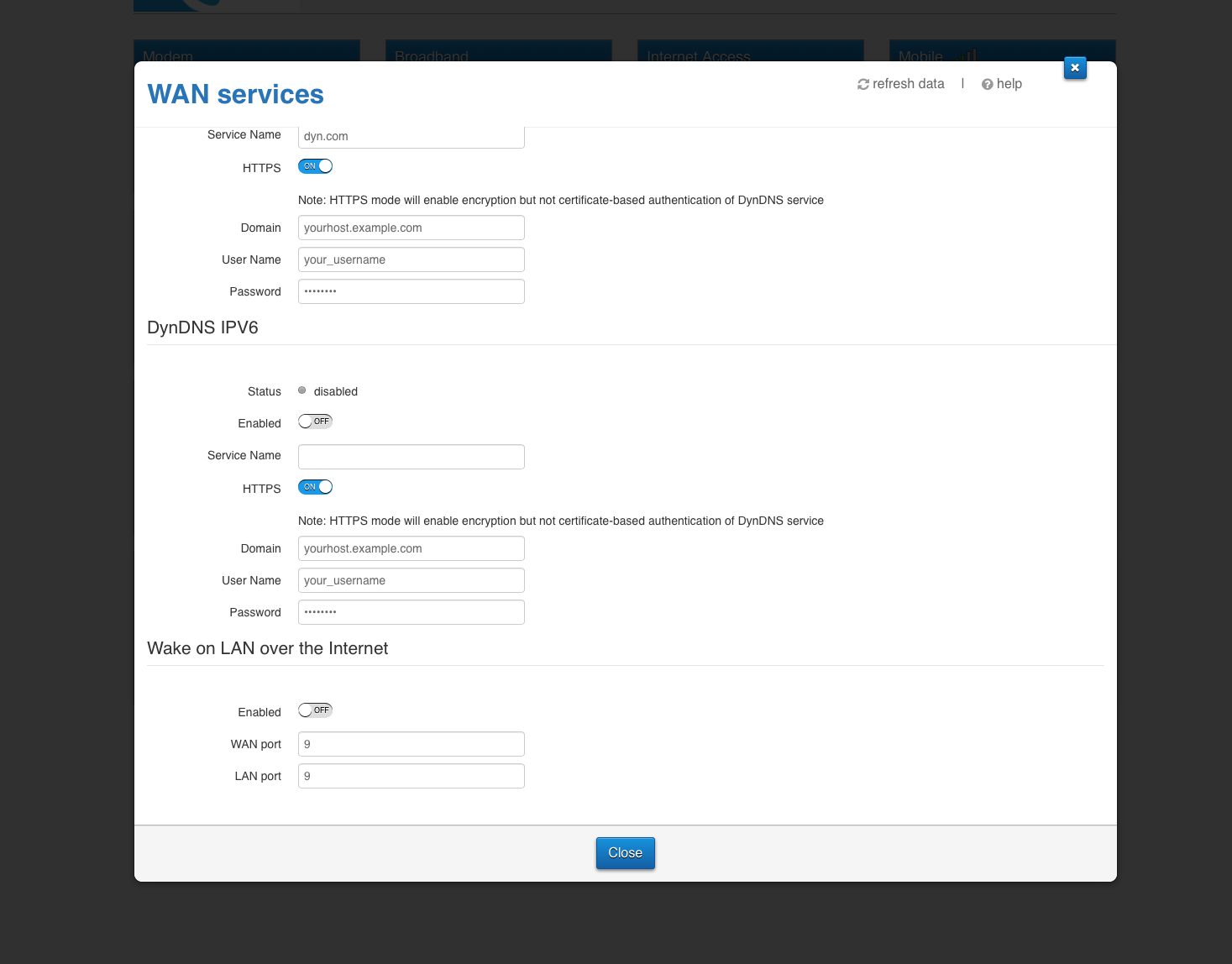Click the Domain field above DynDNS IPV6 heading
Image resolution: width=1232 pixels, height=964 pixels.
point(412,228)
